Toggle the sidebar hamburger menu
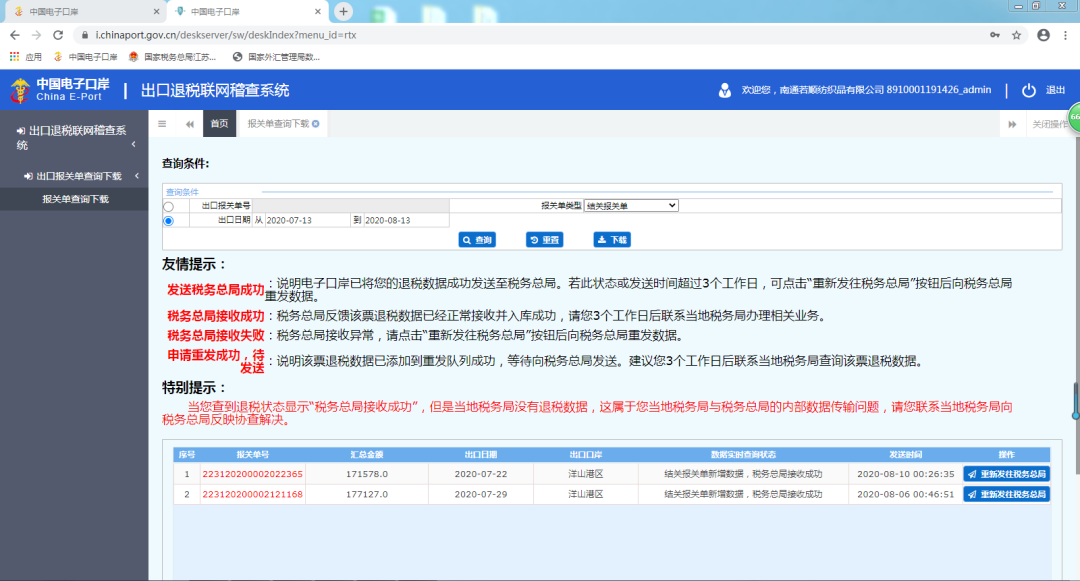This screenshot has width=1080, height=581. pos(162,124)
